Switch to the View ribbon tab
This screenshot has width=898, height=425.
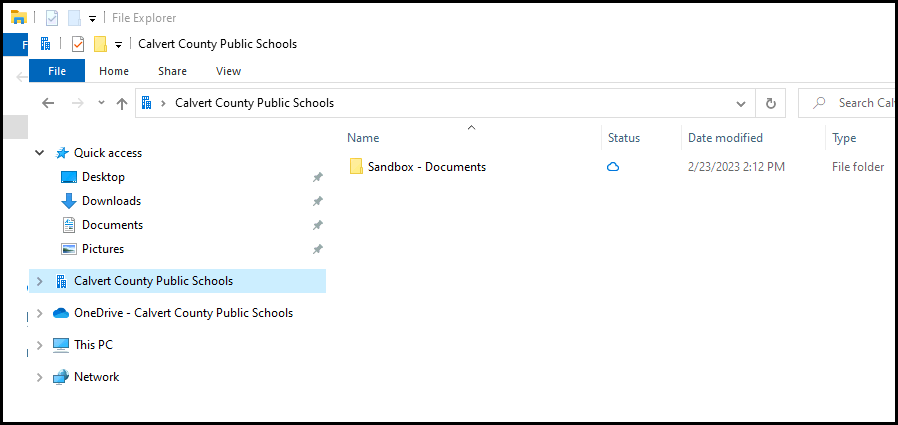point(229,71)
